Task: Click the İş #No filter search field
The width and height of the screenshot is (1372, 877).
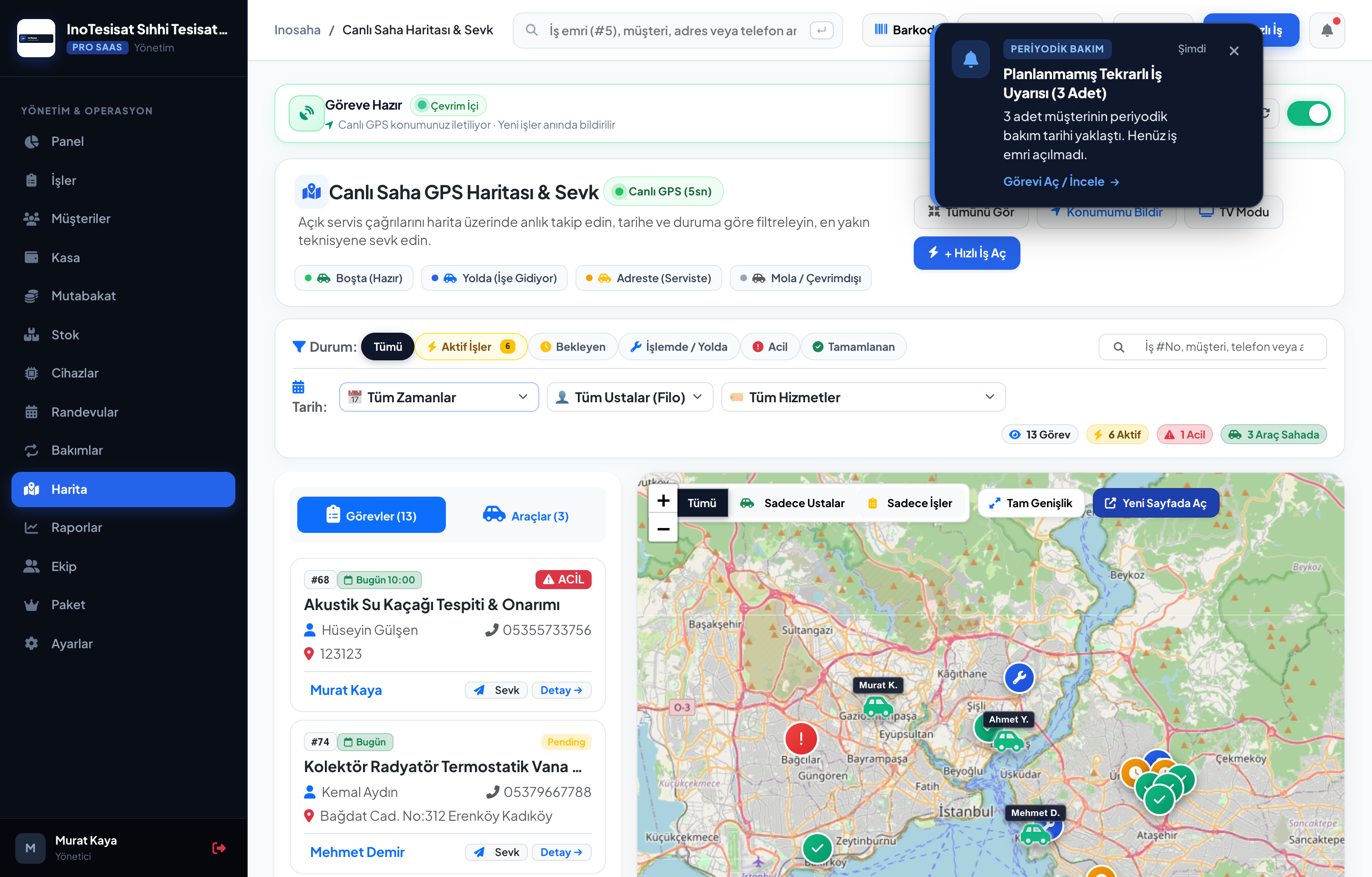Action: point(1212,347)
